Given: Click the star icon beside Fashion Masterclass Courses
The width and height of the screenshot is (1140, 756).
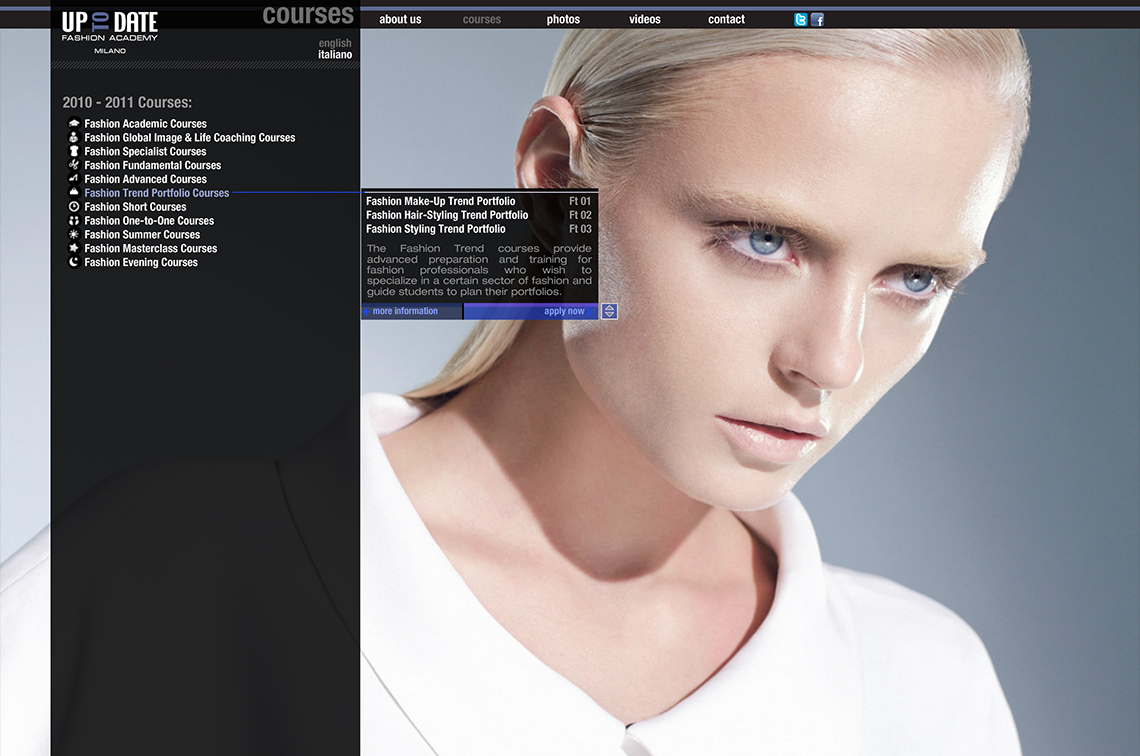Looking at the screenshot, I should point(73,248).
